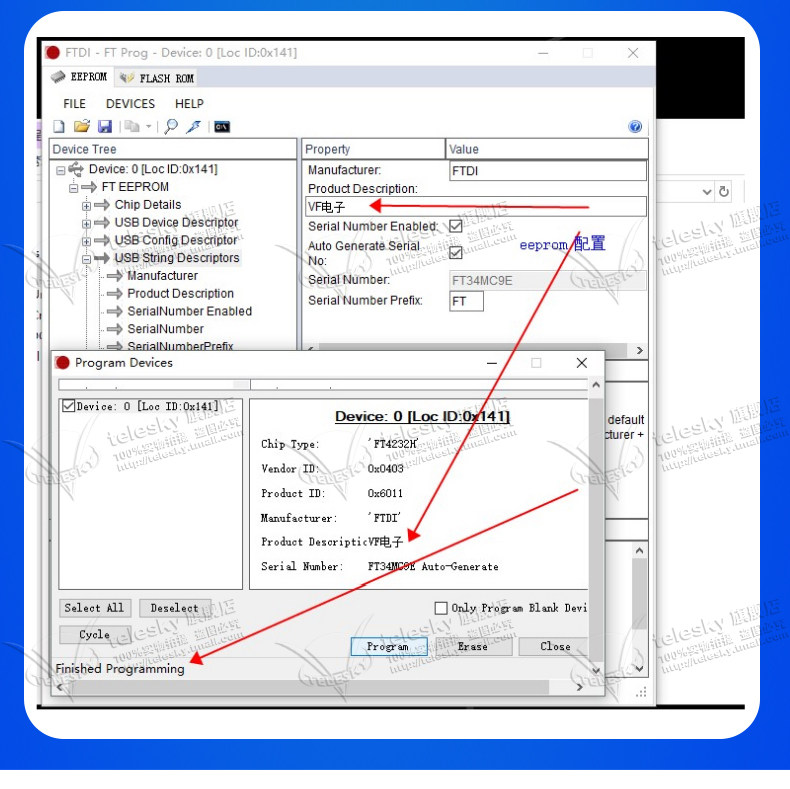Select SerialNumber Enabled tree item
Viewport: 790px width, 789px height.
click(x=189, y=311)
